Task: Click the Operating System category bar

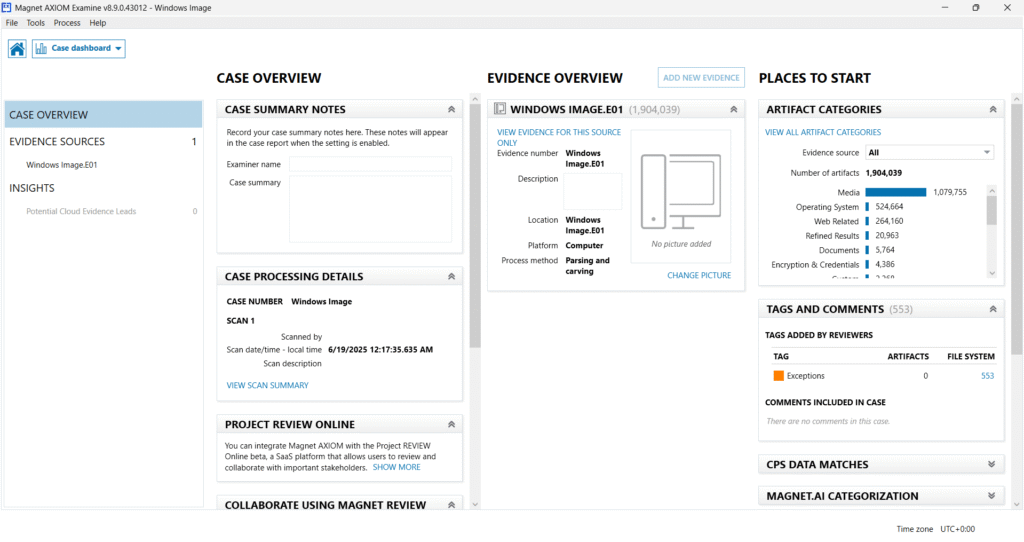Action: click(x=867, y=207)
